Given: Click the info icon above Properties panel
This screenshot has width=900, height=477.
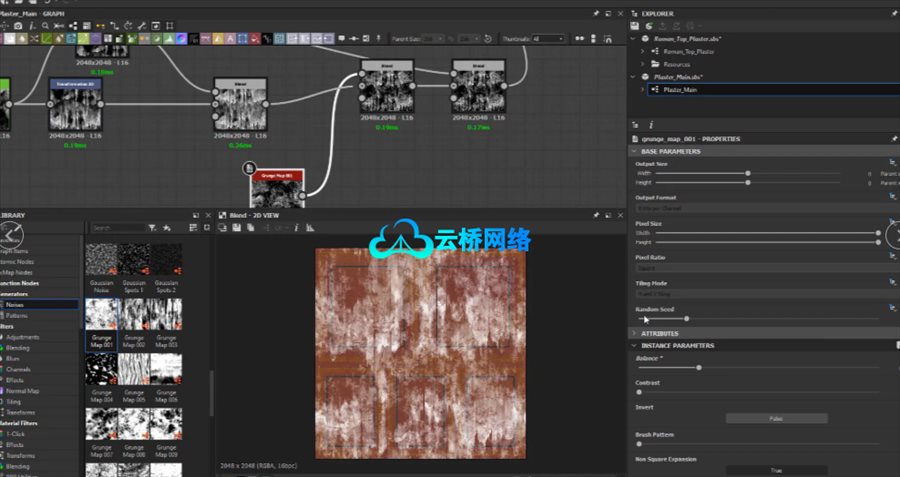Looking at the screenshot, I should point(651,125).
